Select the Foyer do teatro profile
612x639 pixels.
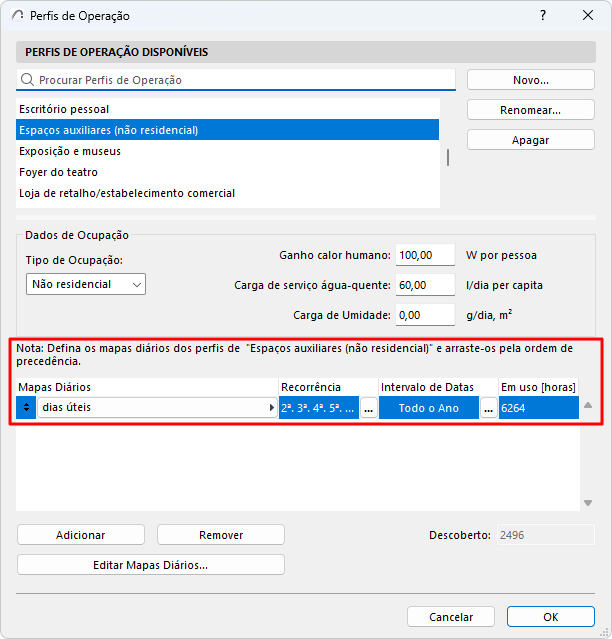(x=227, y=172)
